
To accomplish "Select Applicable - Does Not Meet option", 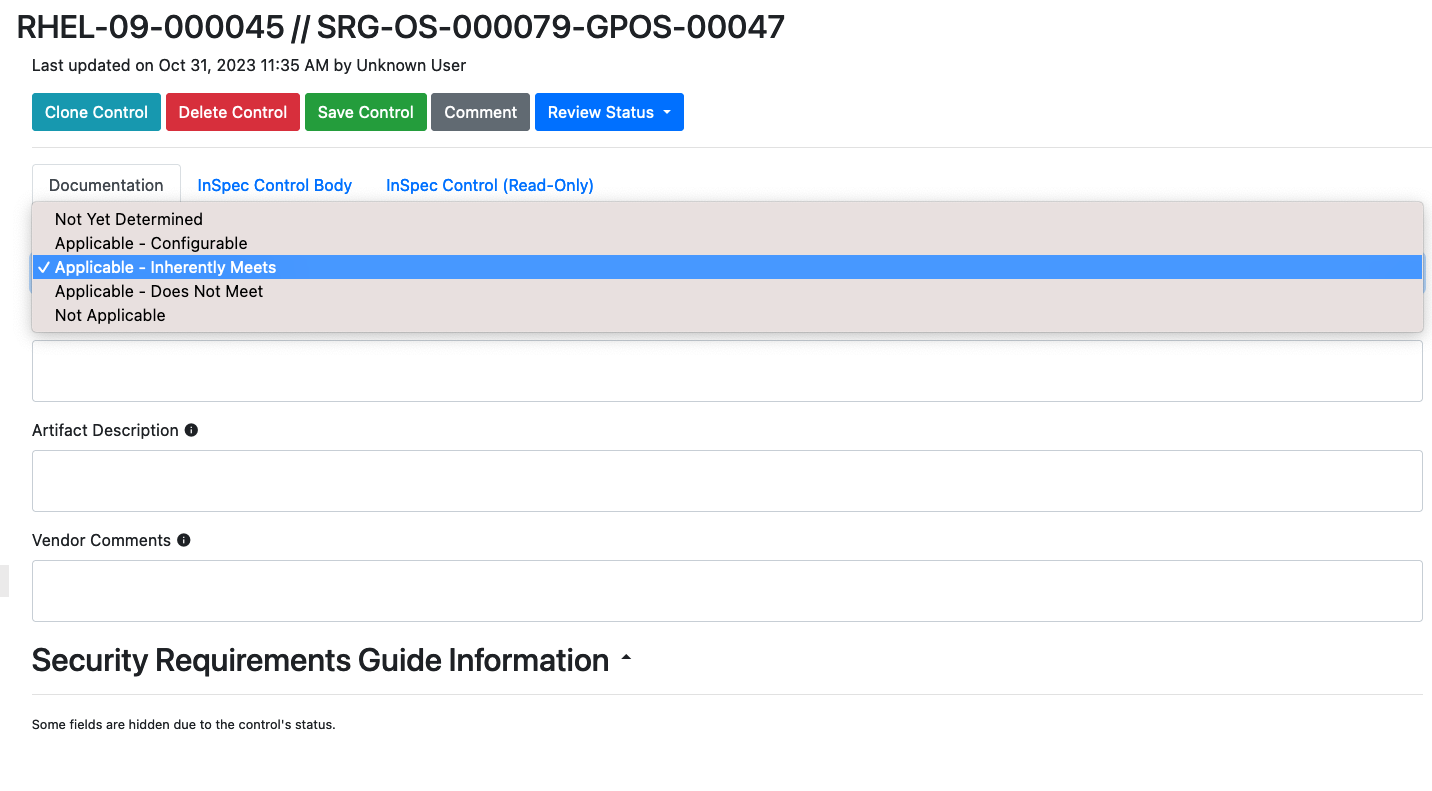I will click(x=727, y=291).
